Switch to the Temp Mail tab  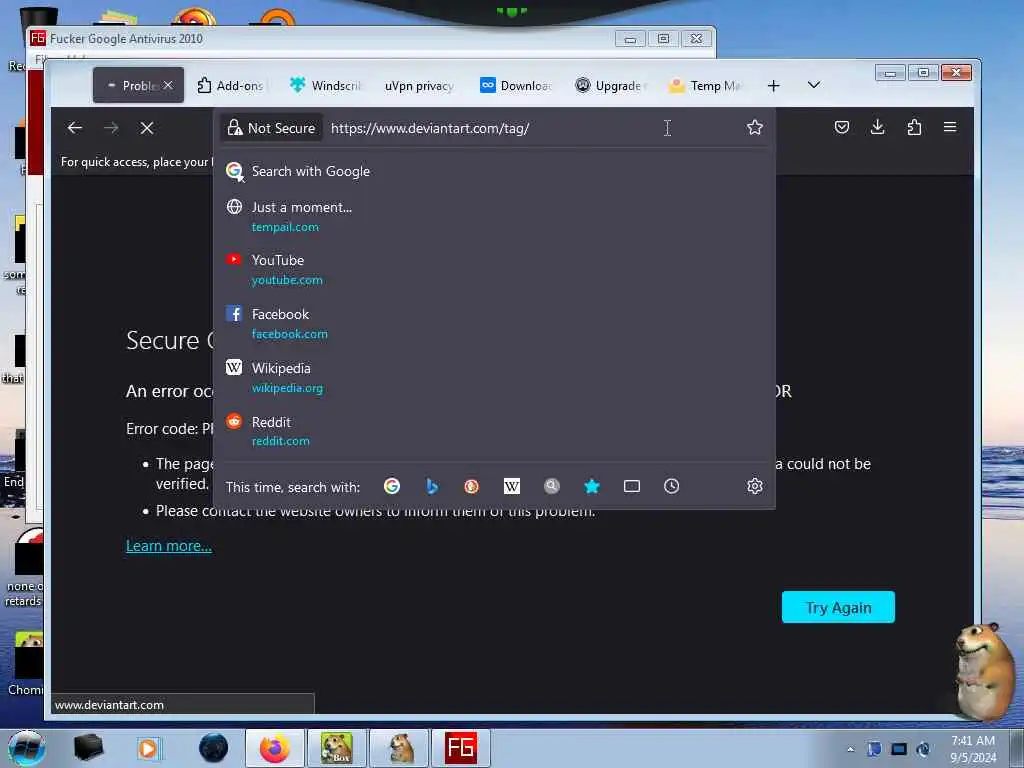(707, 86)
